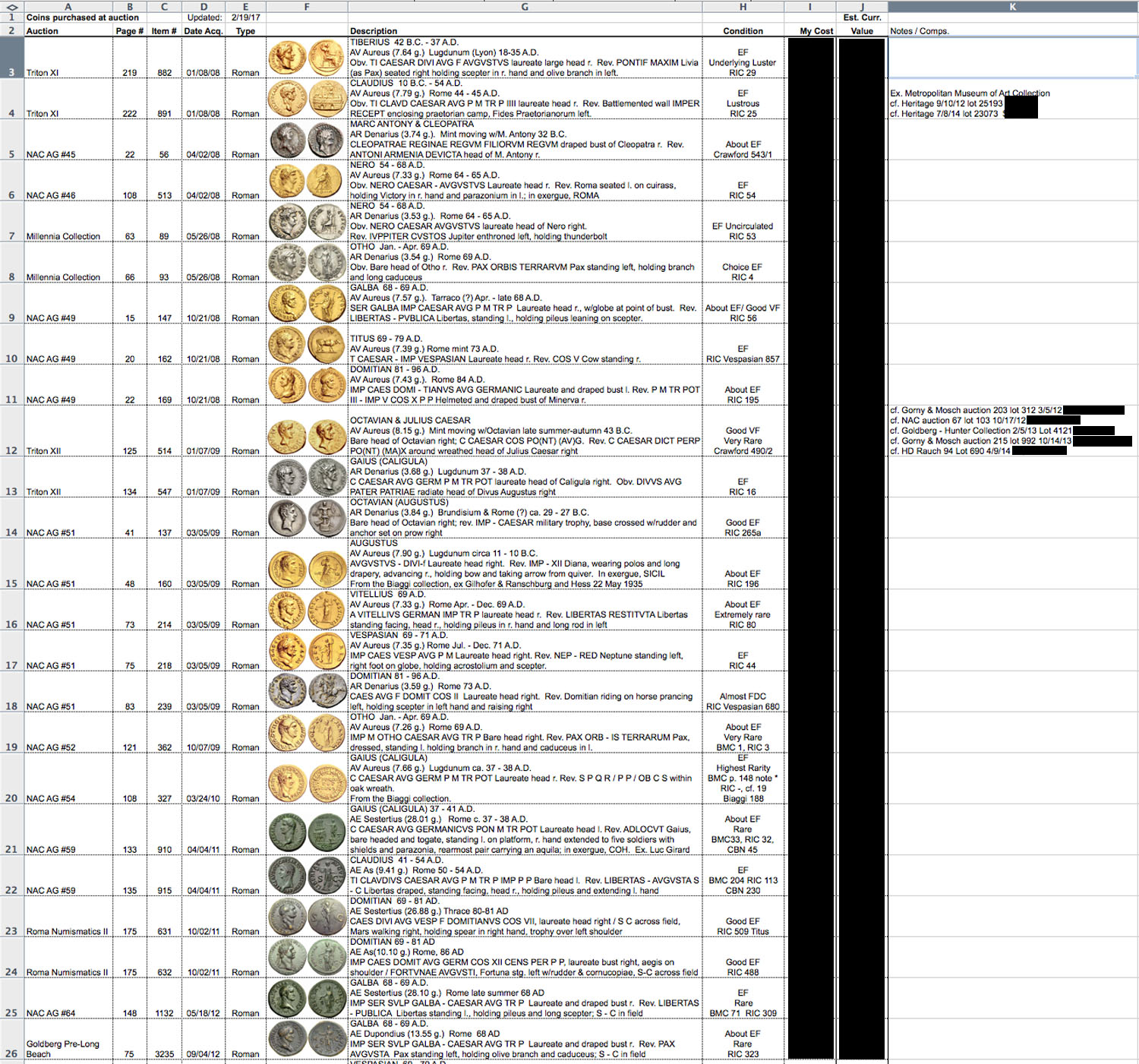Viewport: 1139px width, 1064px height.
Task: Click the green Caligula sestertius coin image
Action: click(x=306, y=830)
